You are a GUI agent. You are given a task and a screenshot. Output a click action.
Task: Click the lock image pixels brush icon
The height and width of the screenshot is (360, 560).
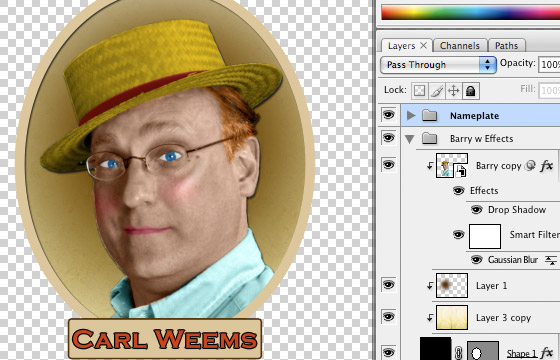(x=436, y=91)
